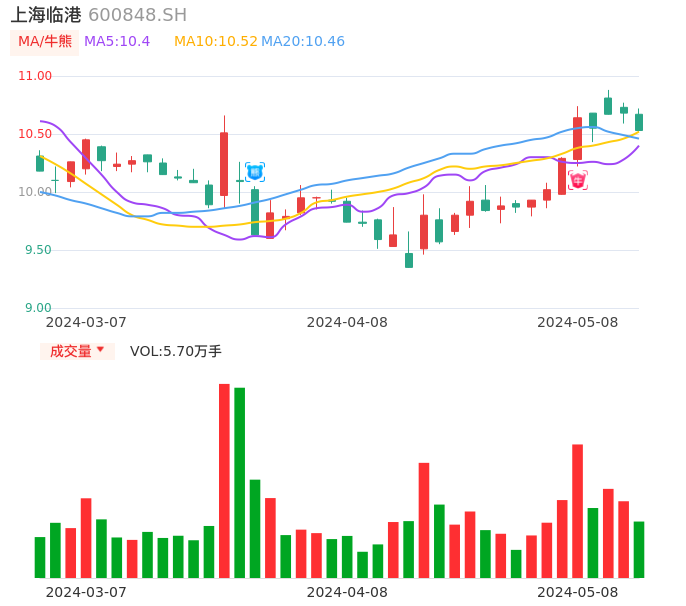The image size is (686, 606).
Task: Click the red bull marker icon on chart
Action: coord(578,180)
